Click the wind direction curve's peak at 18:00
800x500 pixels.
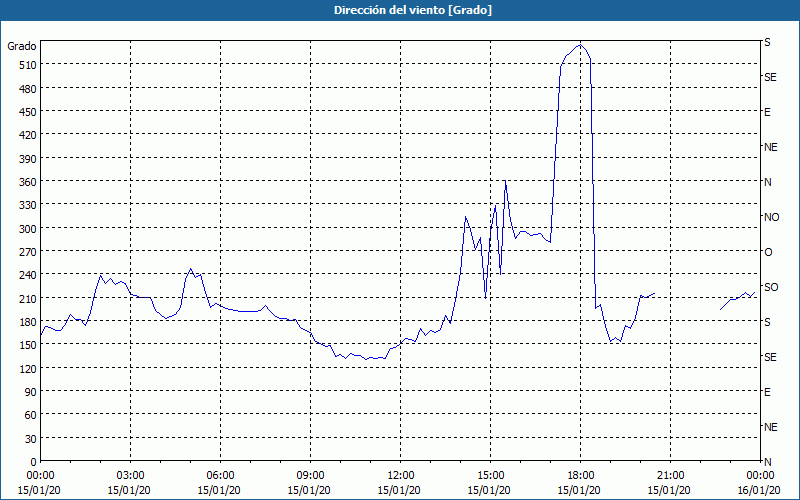(580, 45)
